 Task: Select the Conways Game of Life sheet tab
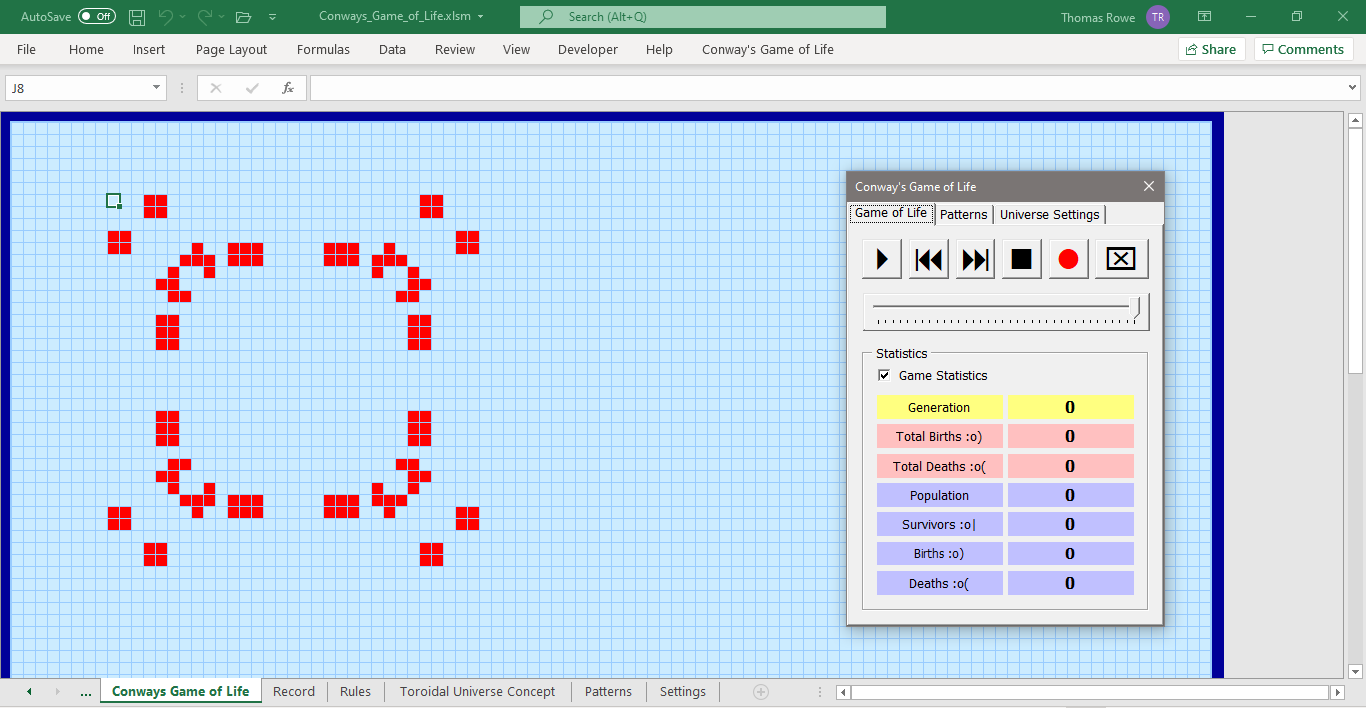tap(181, 691)
